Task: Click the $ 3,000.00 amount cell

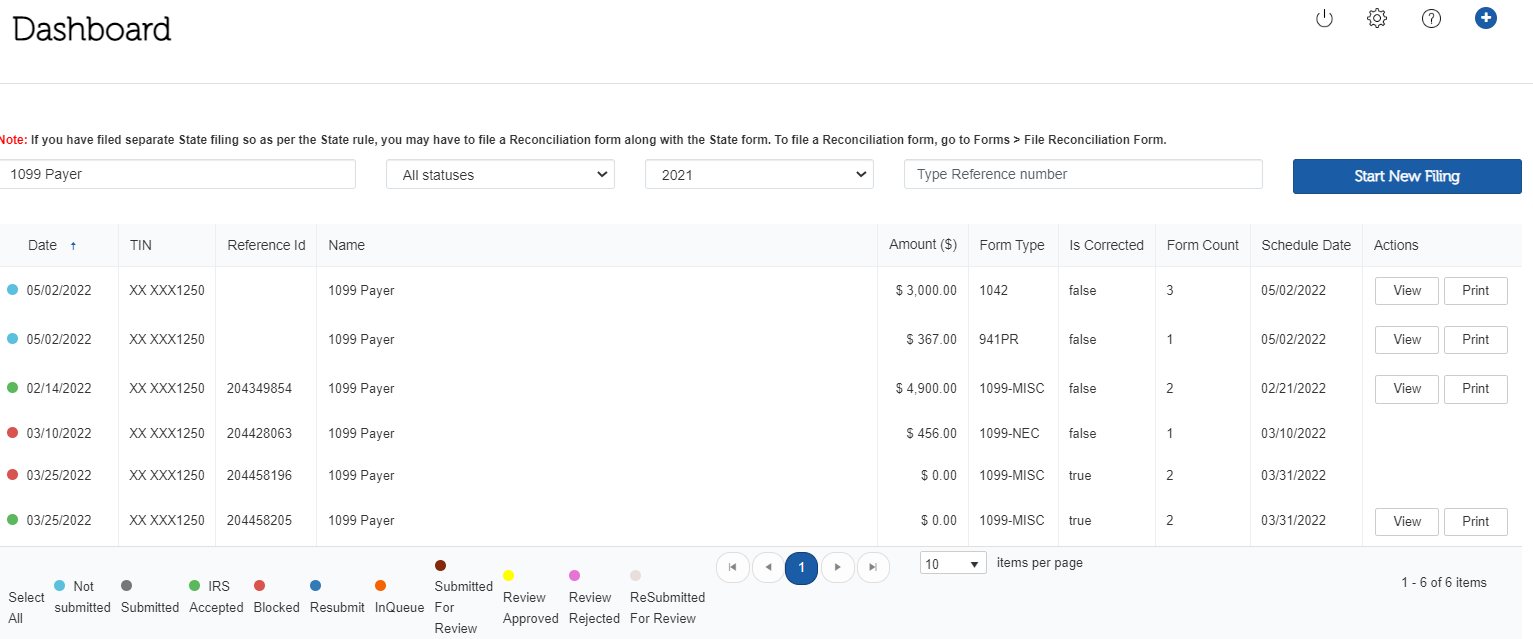Action: [x=926, y=291]
